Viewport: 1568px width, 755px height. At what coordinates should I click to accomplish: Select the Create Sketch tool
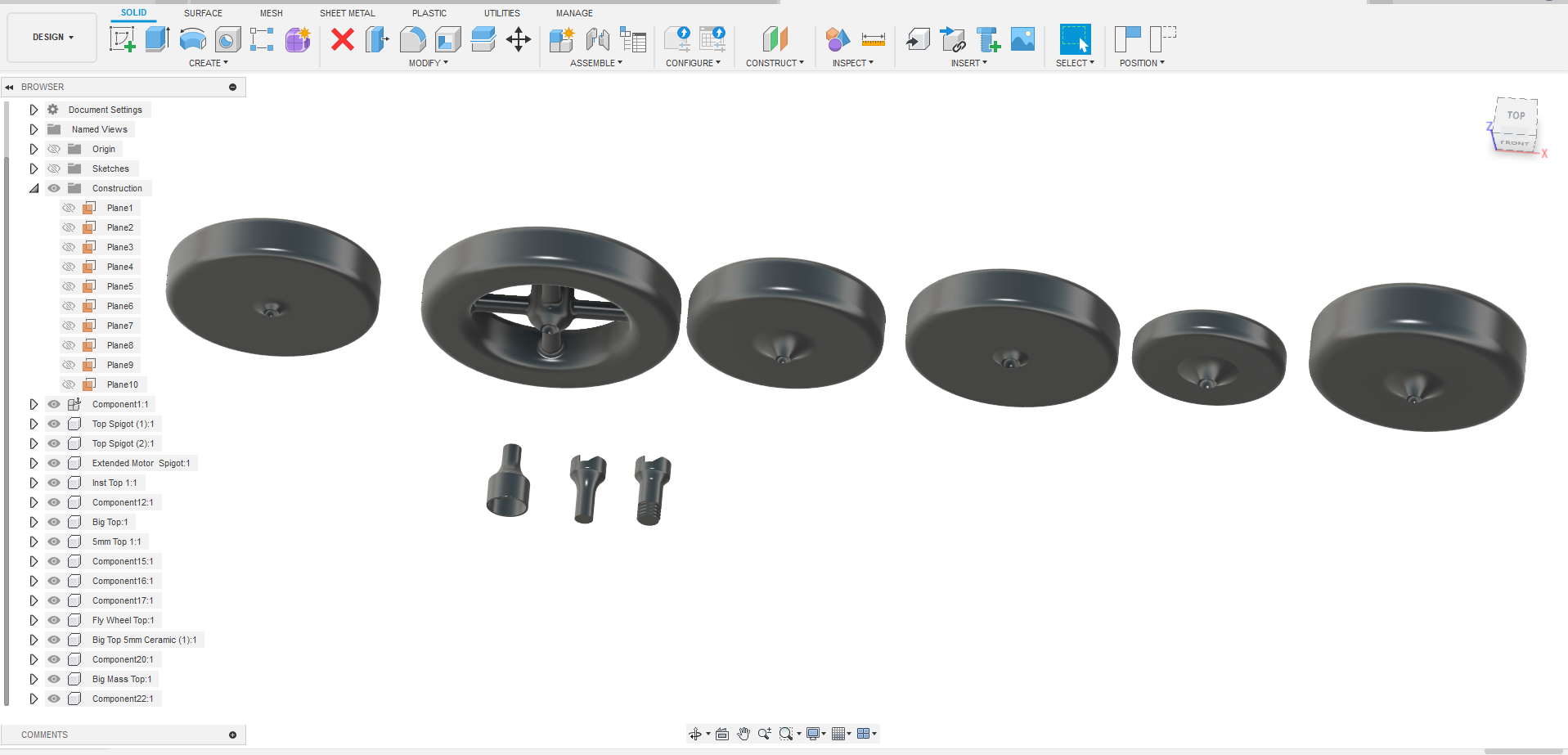(123, 38)
